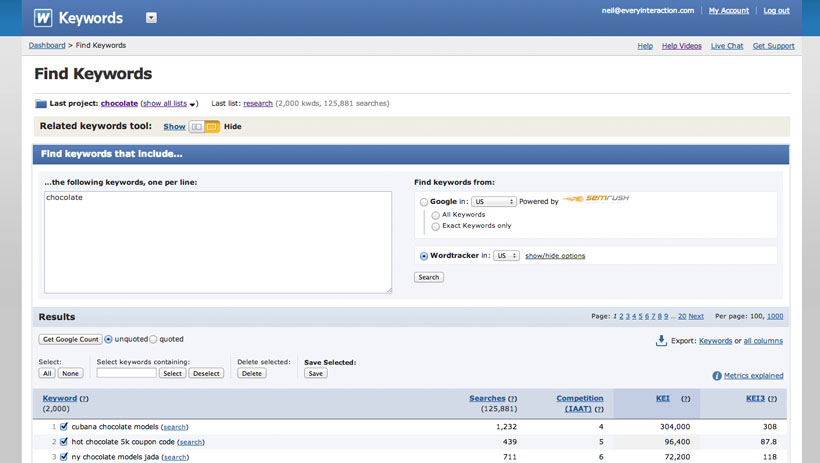The width and height of the screenshot is (820, 463).
Task: Choose the quoted radio option
Action: point(153,339)
